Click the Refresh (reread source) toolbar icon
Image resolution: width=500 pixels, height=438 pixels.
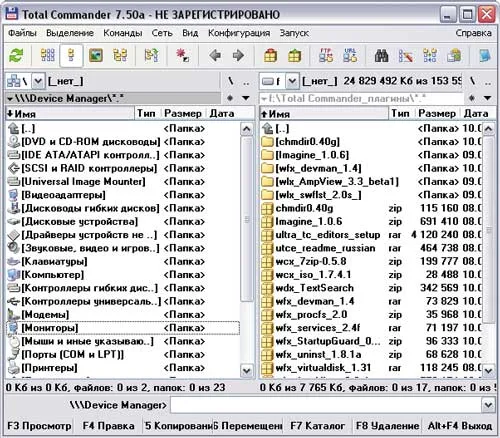coord(16,55)
